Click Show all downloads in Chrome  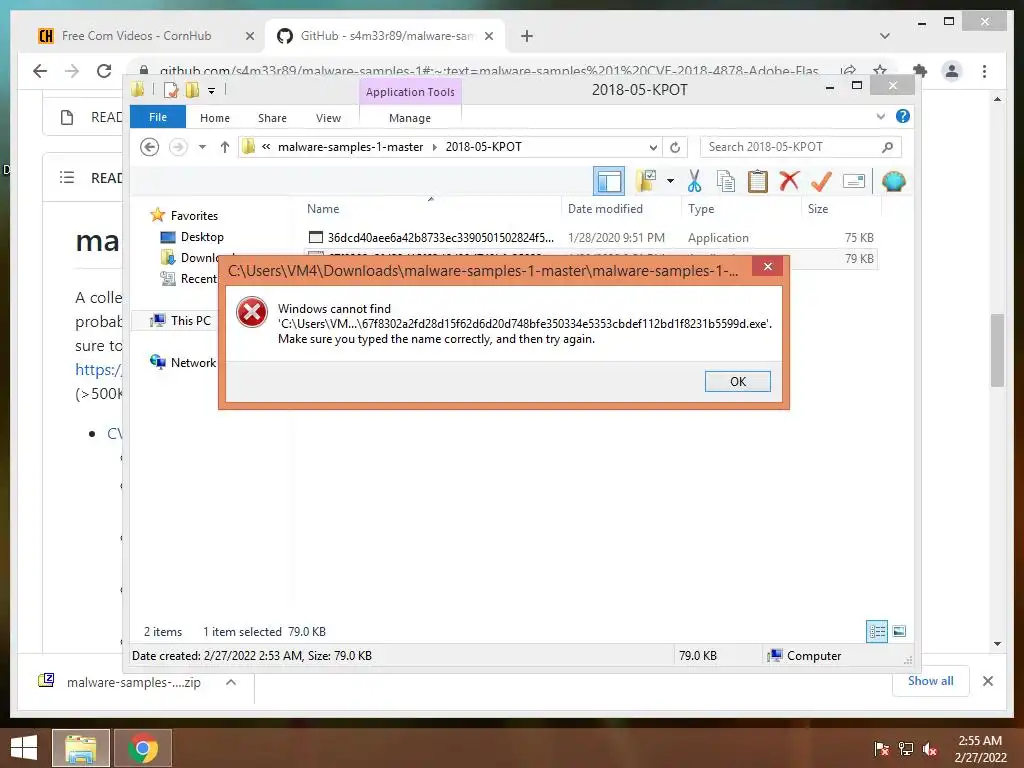tap(930, 681)
